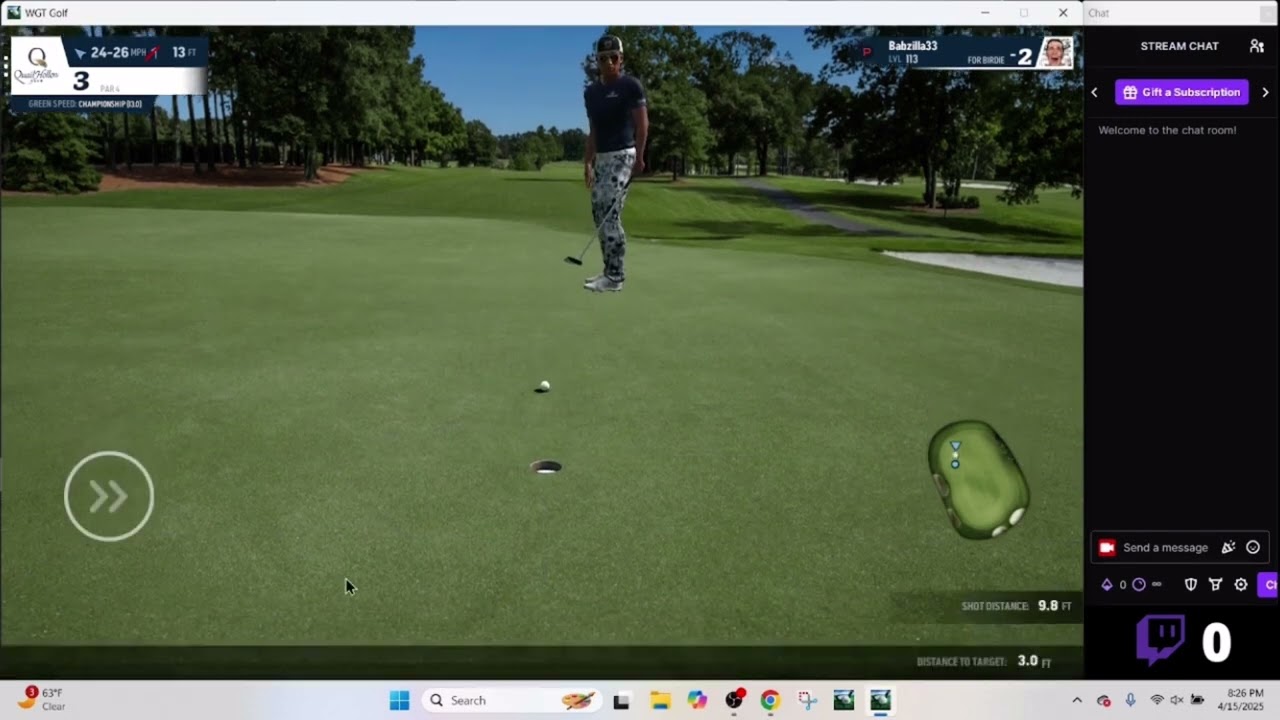Image resolution: width=1280 pixels, height=720 pixels.
Task: Click the microphone icon in system tray
Action: coord(1130,700)
